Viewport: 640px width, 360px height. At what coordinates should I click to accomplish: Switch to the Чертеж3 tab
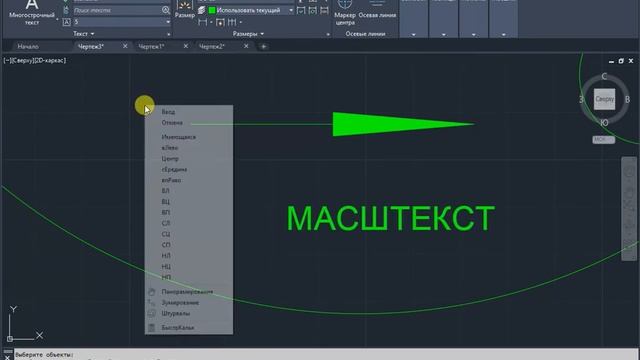pyautogui.click(x=91, y=47)
